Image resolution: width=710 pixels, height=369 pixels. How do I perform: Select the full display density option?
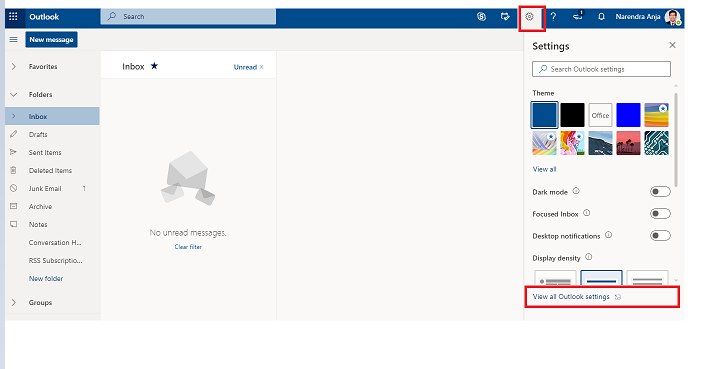click(555, 278)
